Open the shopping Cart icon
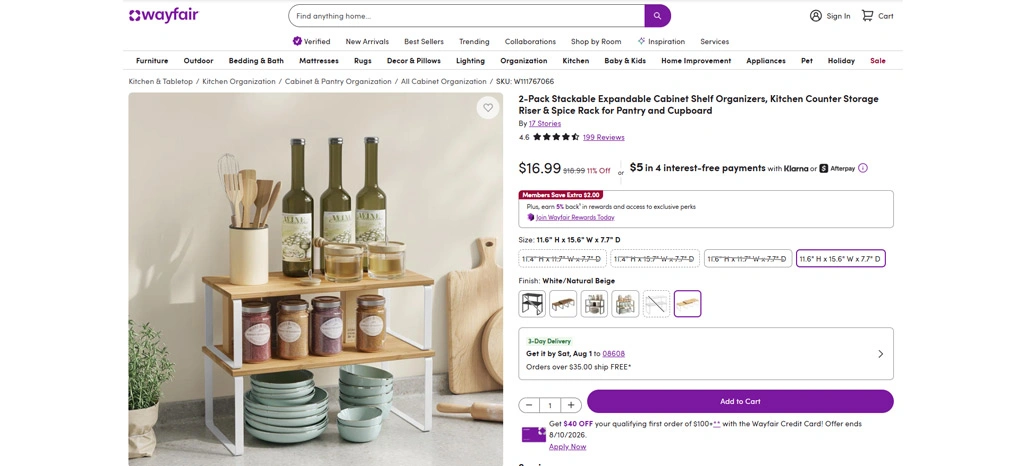 pyautogui.click(x=867, y=16)
